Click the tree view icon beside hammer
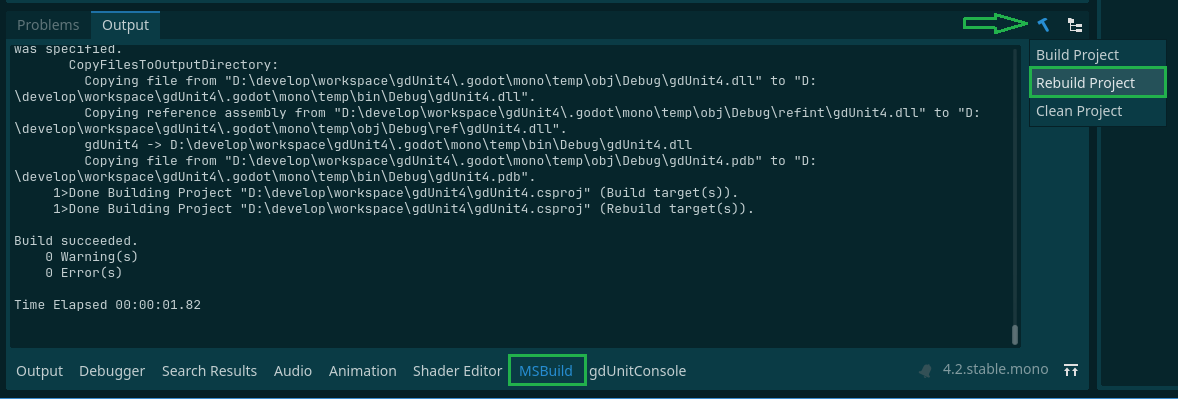 [x=1075, y=25]
